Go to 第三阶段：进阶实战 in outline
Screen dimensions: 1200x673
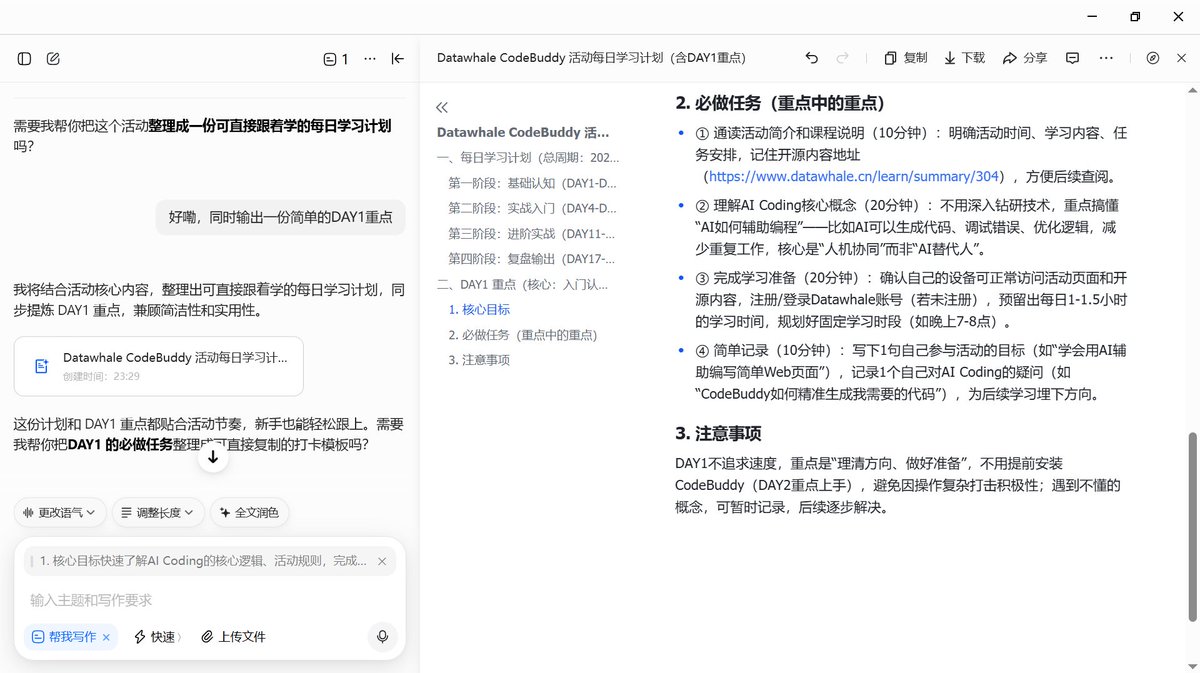click(x=533, y=233)
